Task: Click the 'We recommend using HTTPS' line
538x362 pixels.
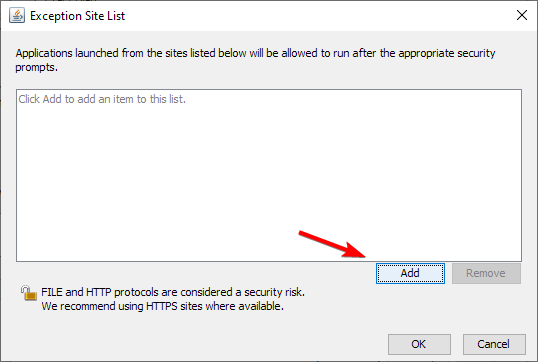Action: click(x=163, y=306)
